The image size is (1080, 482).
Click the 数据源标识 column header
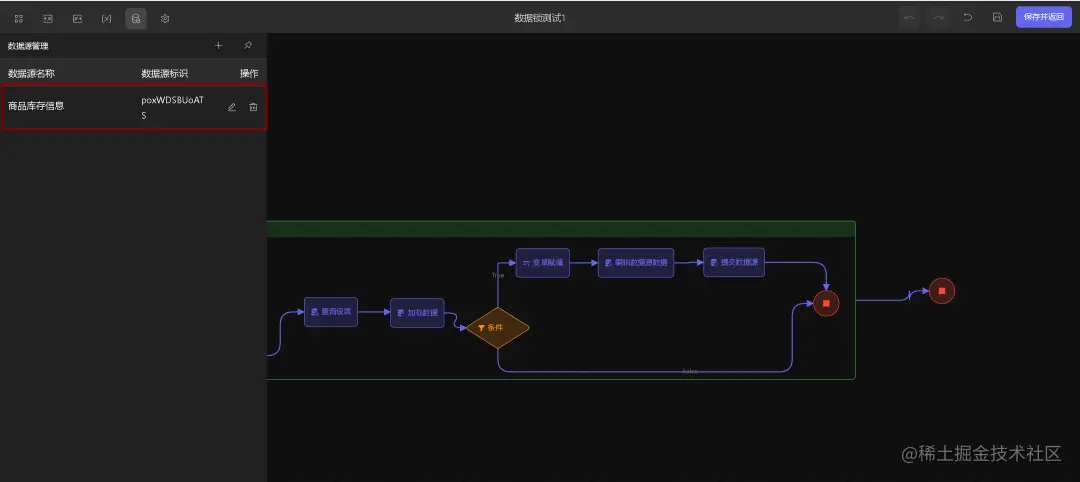(165, 73)
